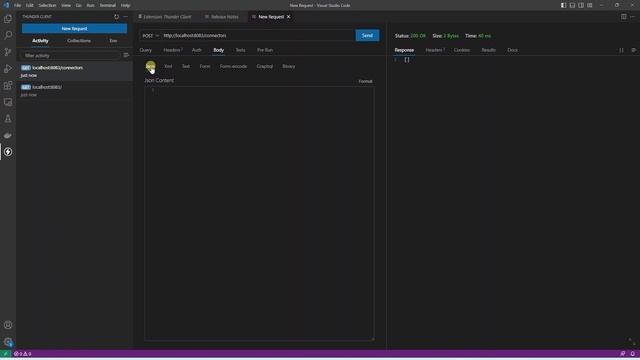Select the Pre Run request tab
The width and height of the screenshot is (640, 360).
point(265,50)
